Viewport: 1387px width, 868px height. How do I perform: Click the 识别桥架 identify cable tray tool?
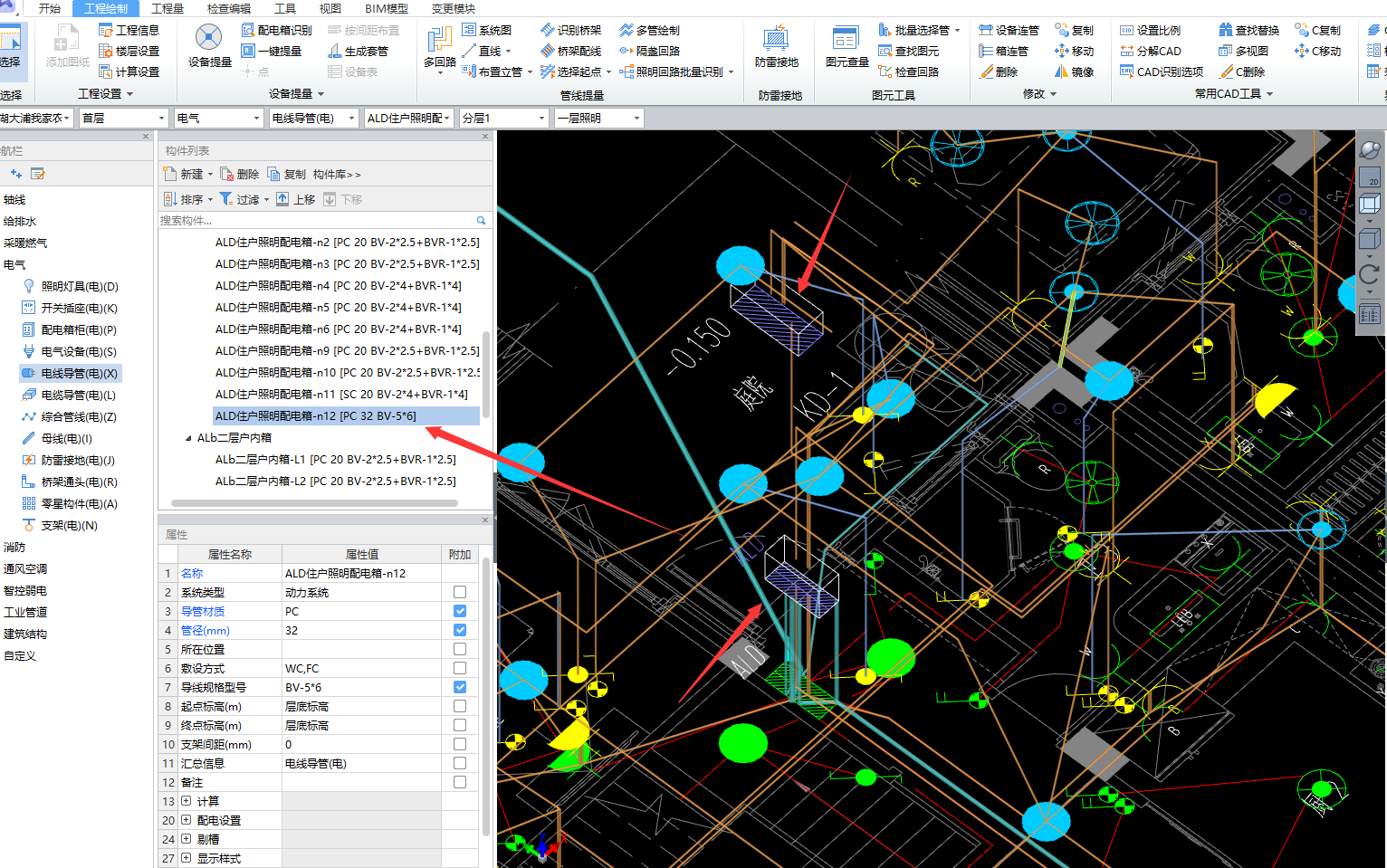(x=570, y=30)
